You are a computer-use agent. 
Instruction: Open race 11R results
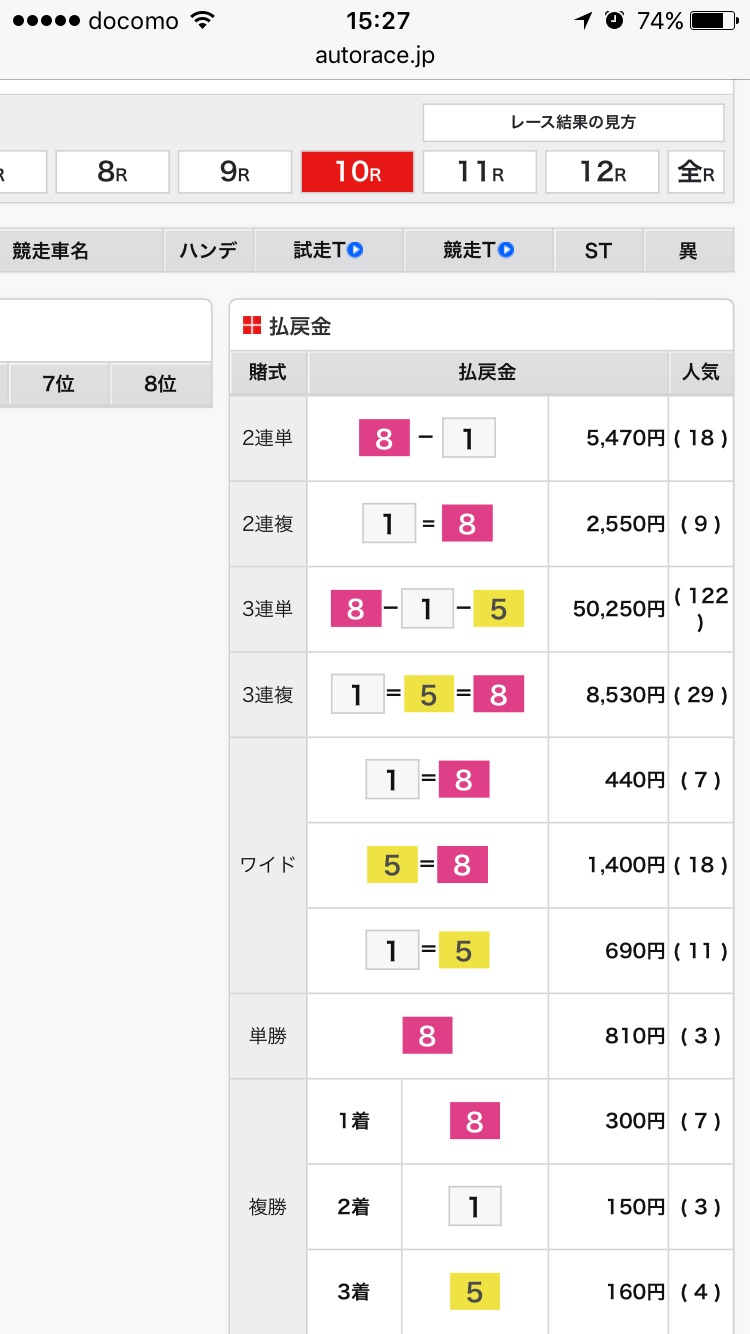(x=480, y=172)
